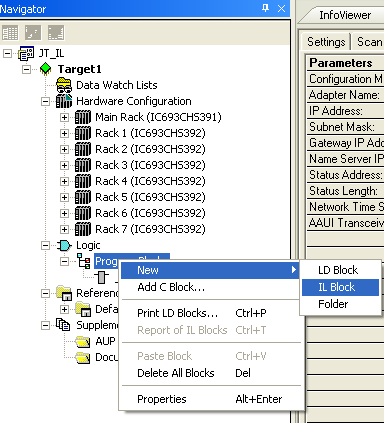Collapse the Hardware Configuration node
Viewport: 384px width, 423px height.
[45, 101]
